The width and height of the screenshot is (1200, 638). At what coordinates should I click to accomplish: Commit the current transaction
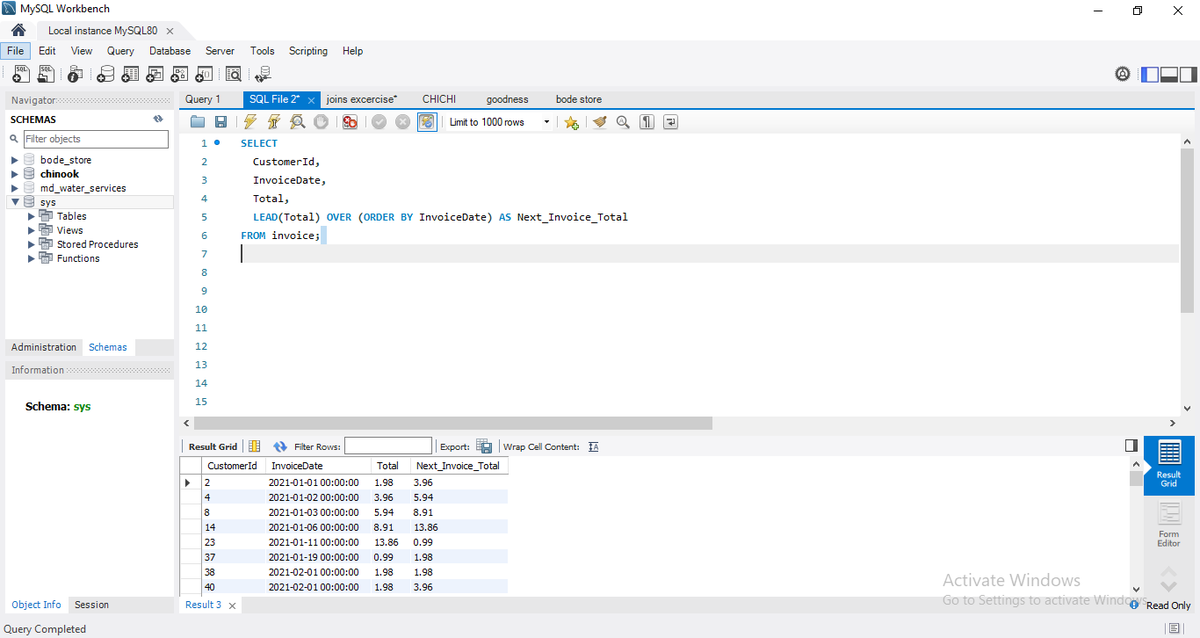(x=379, y=122)
